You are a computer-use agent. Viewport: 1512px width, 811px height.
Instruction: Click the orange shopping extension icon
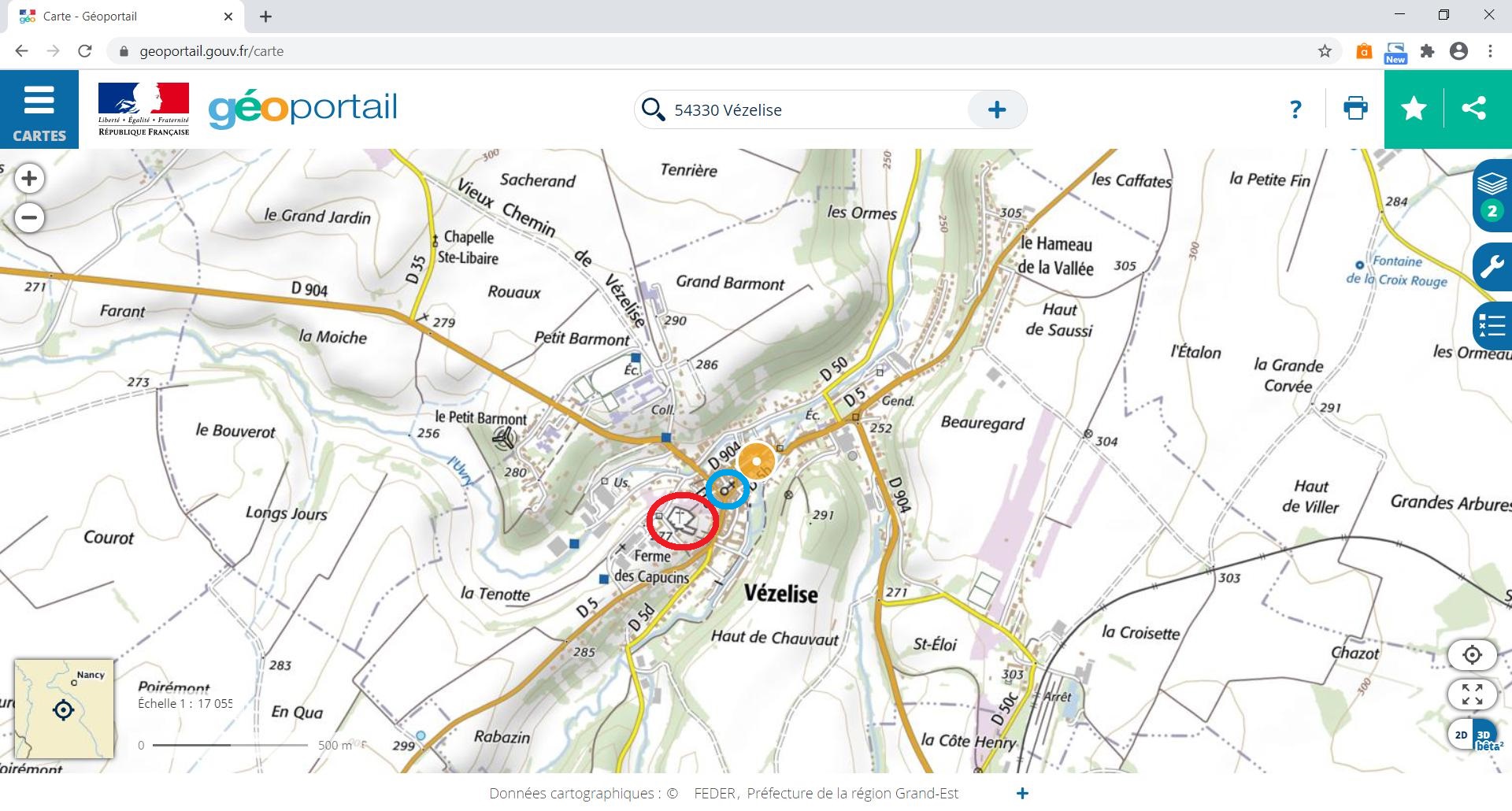click(1364, 51)
